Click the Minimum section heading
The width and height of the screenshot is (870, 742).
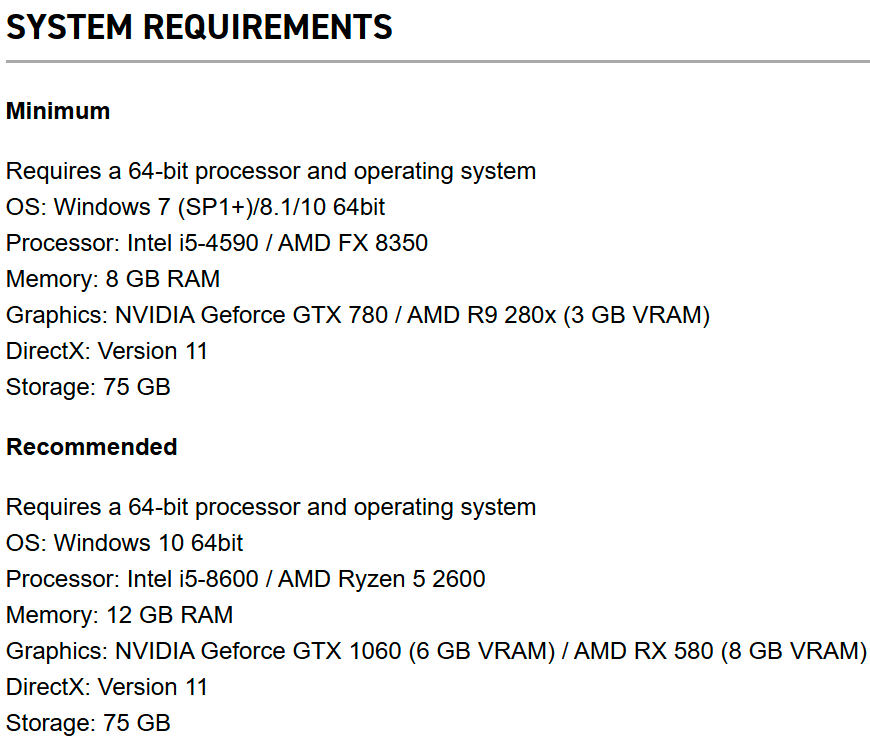[58, 110]
